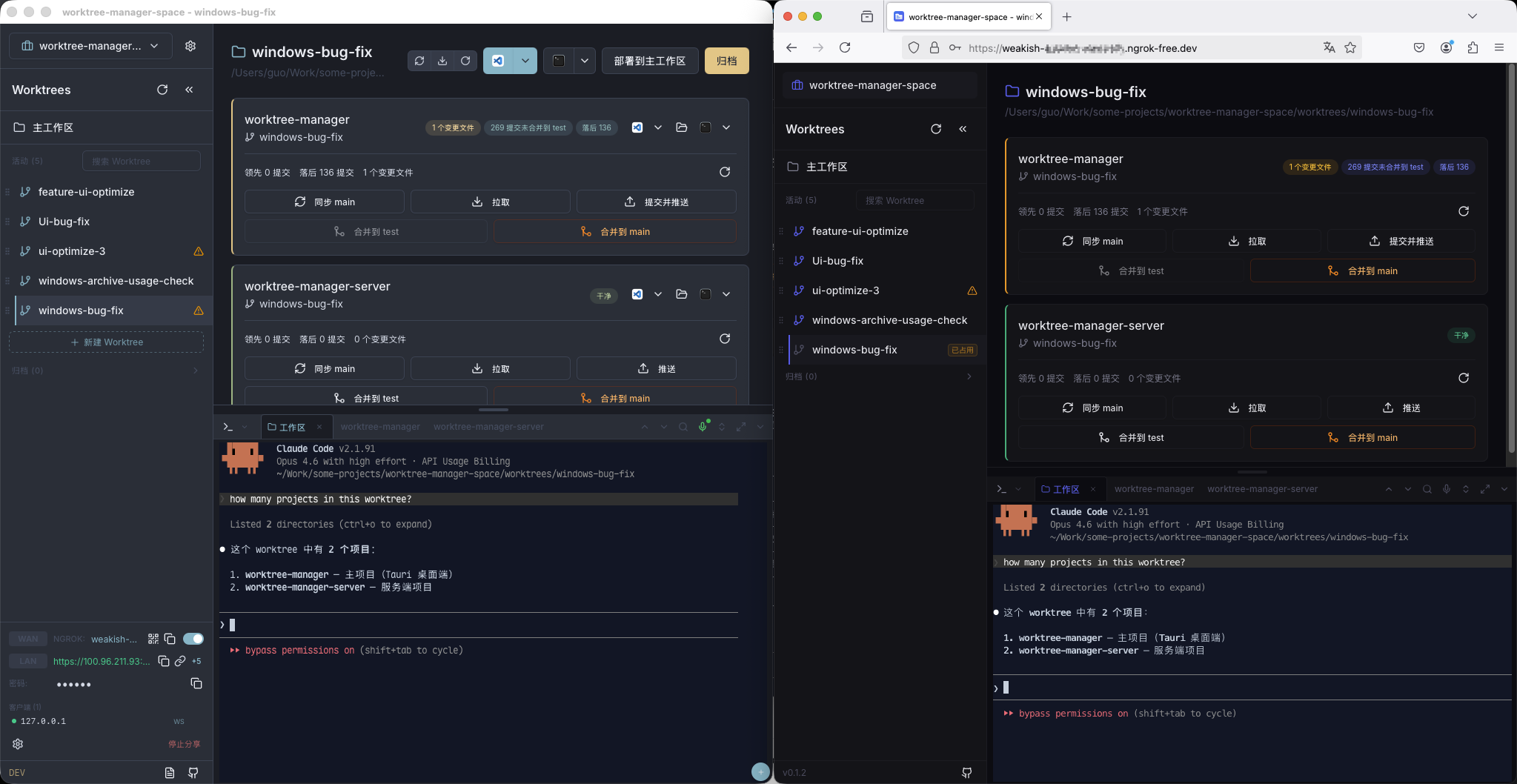This screenshot has width=1517, height=784.
Task: Expand the worktree-manager card chevron
Action: point(726,127)
